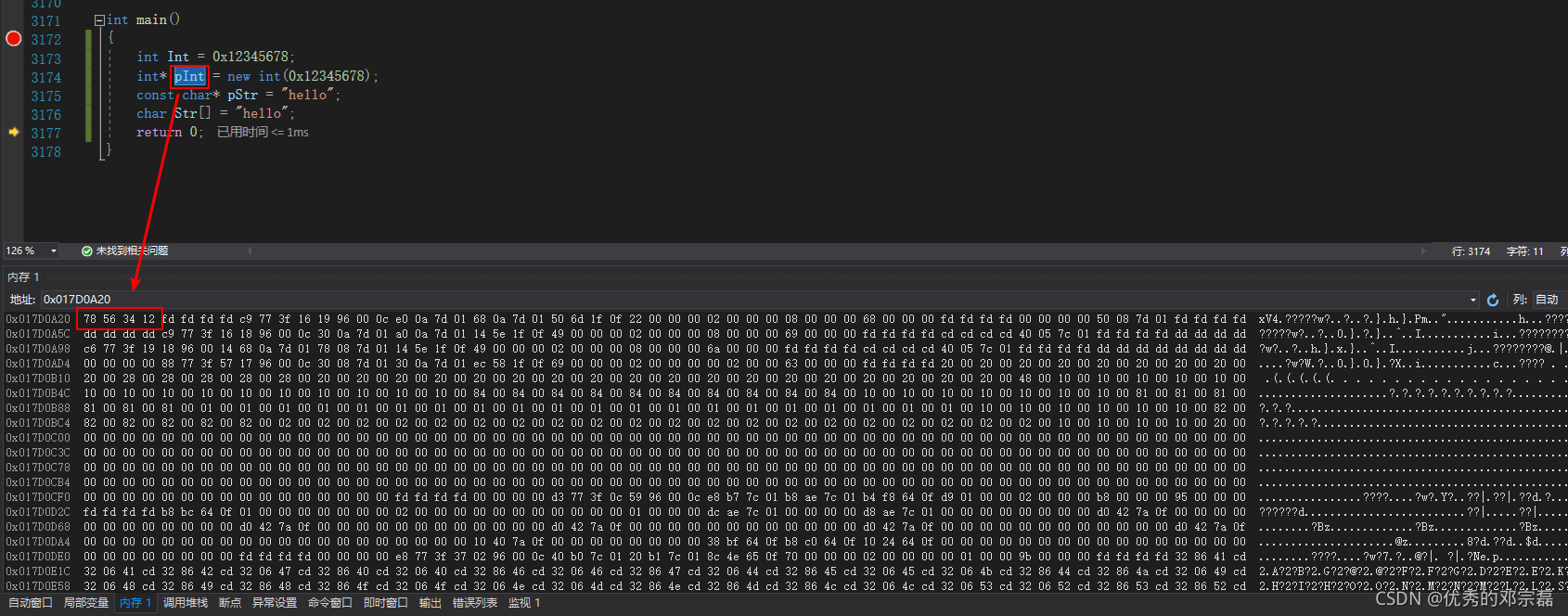Click the 0x12345678 literal on line 3173
This screenshot has width=1568, height=616.
click(251, 57)
